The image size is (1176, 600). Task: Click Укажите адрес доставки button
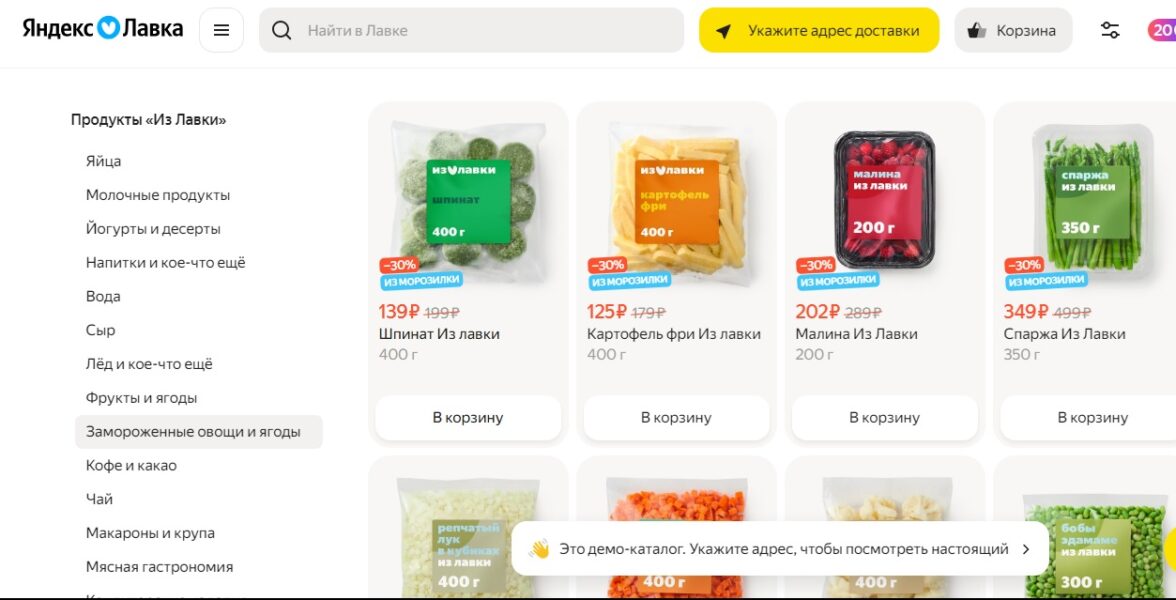click(819, 30)
